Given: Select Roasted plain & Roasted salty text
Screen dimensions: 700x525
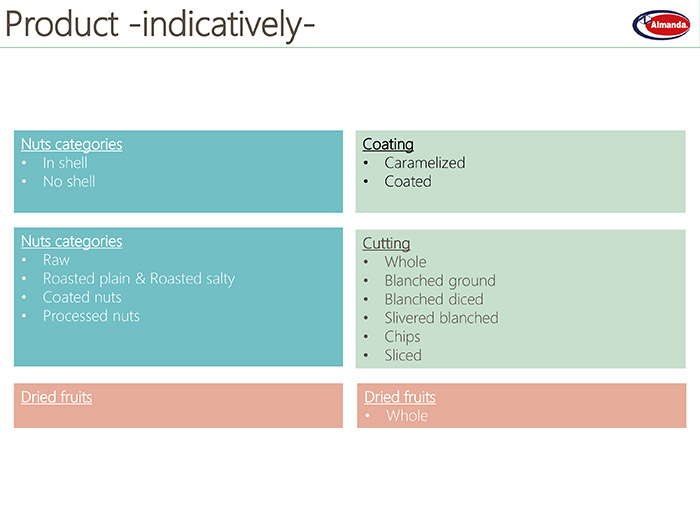Looking at the screenshot, I should click(x=139, y=279).
